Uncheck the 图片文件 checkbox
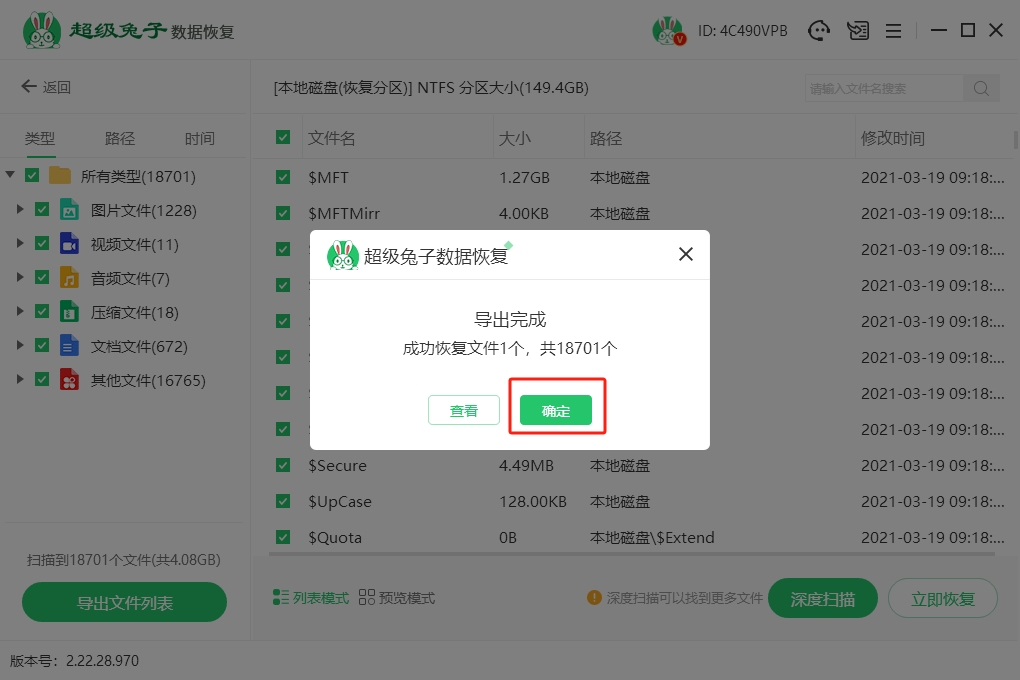 point(42,210)
